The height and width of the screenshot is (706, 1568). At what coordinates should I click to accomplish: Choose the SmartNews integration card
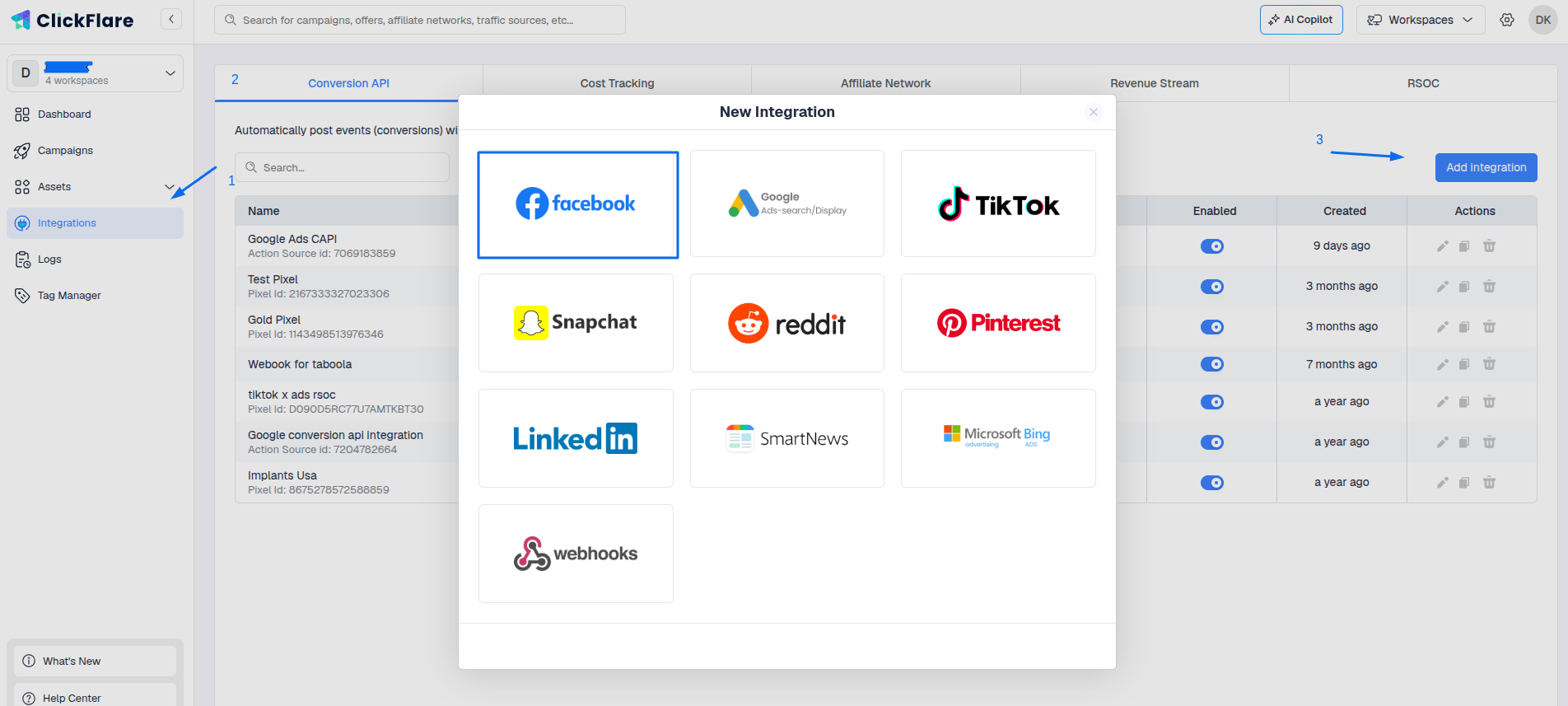pos(787,438)
